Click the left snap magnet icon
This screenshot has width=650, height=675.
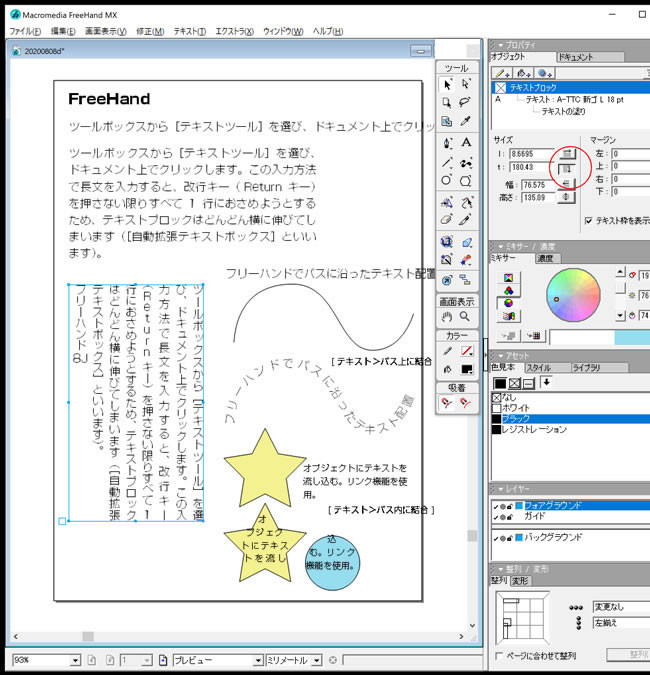(447, 403)
